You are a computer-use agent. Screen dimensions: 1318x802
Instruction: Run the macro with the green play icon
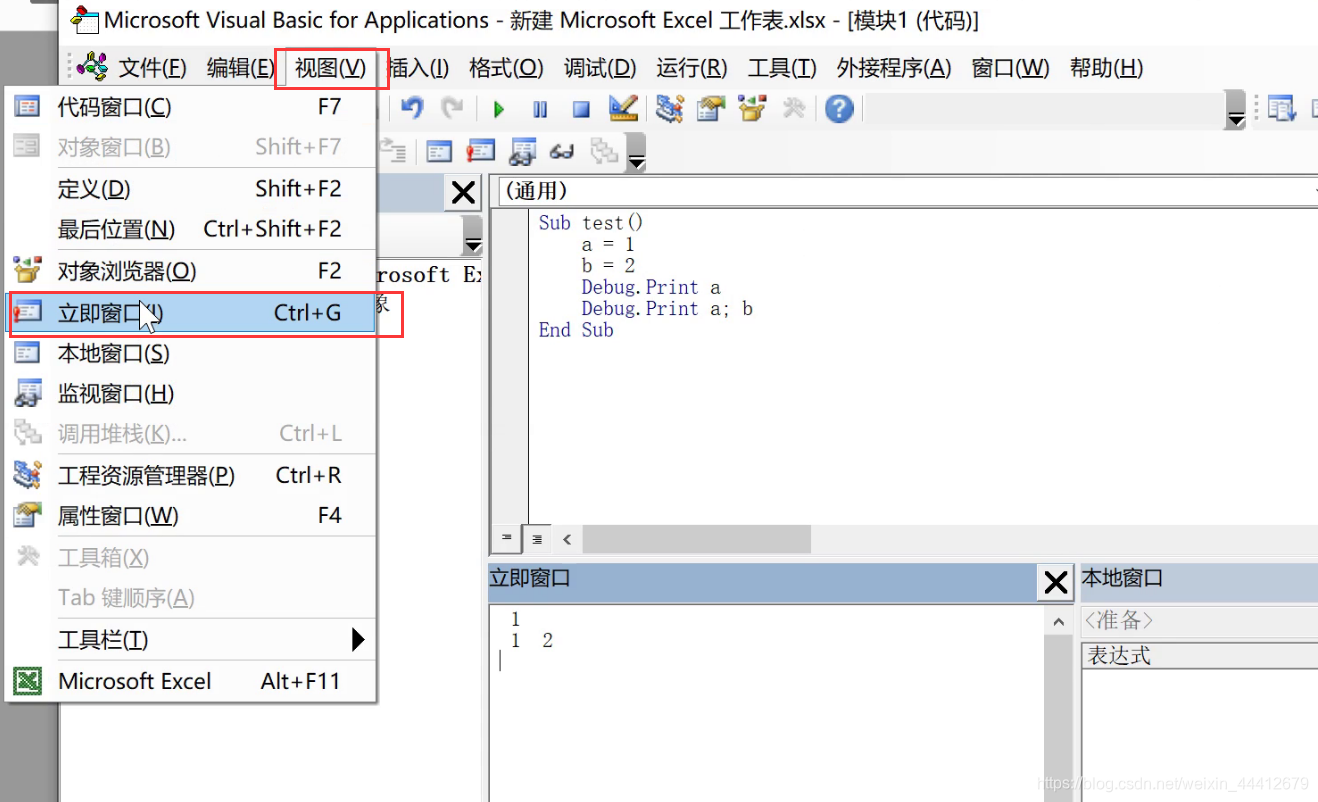499,109
